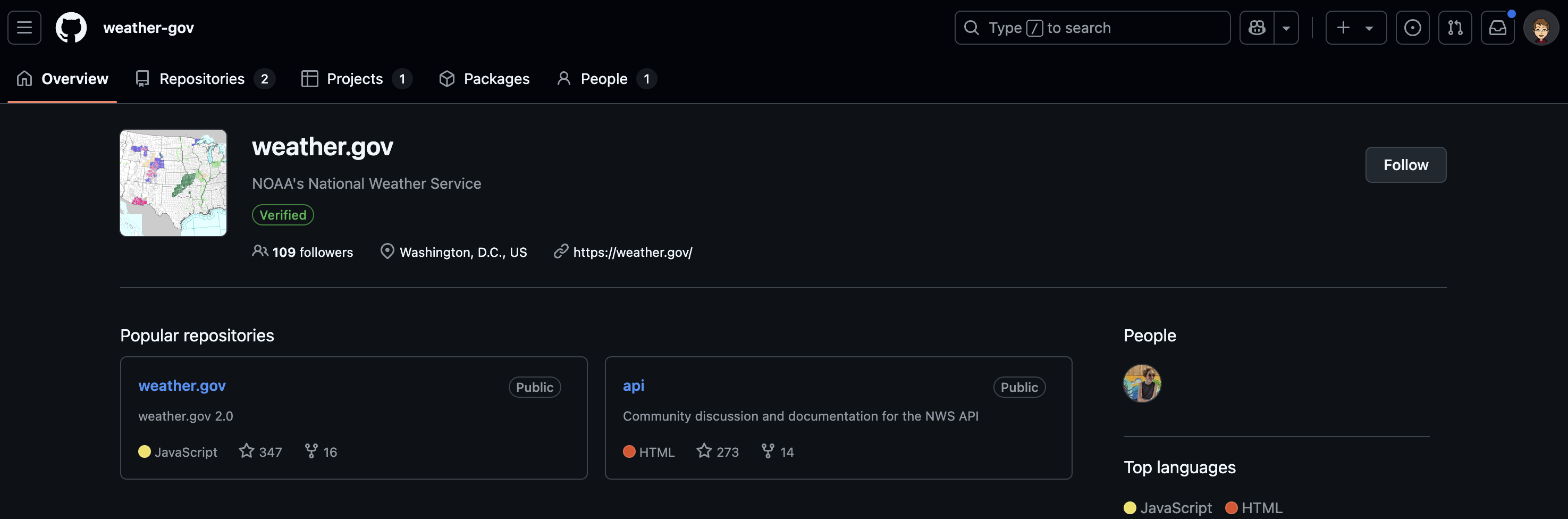This screenshot has width=1568, height=519.
Task: View the 16 forks of weather.gov repo
Action: pyautogui.click(x=321, y=451)
